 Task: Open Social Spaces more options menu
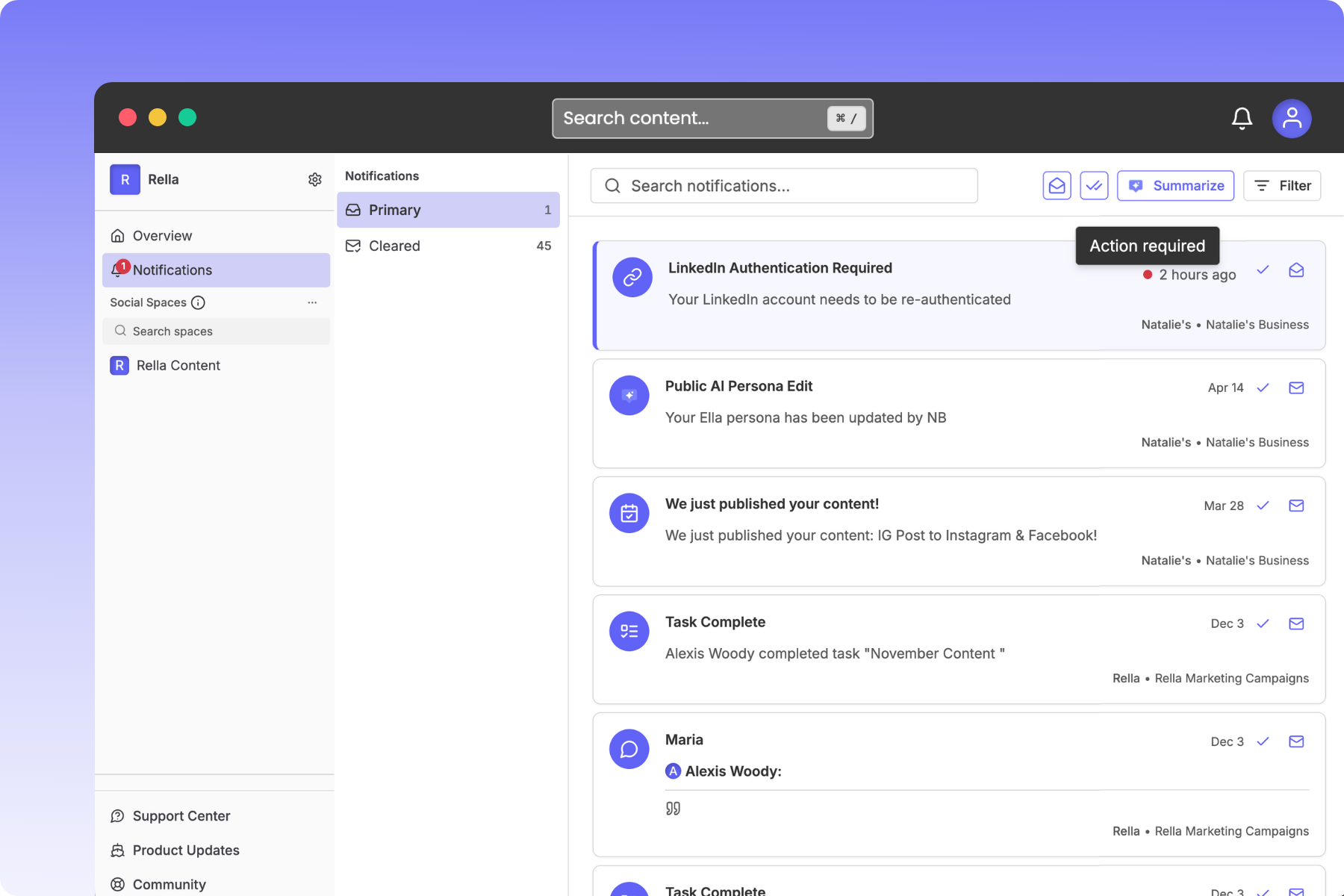point(312,302)
